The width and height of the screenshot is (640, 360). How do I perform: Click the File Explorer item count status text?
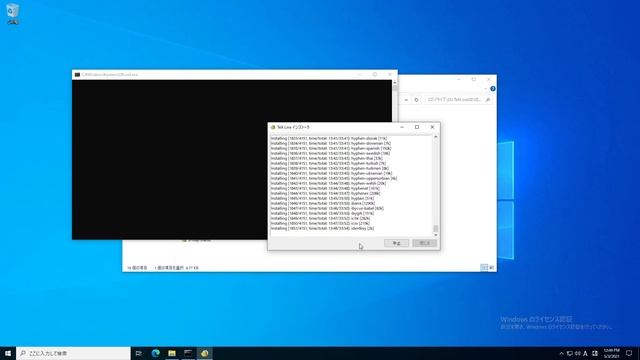pyautogui.click(x=137, y=268)
